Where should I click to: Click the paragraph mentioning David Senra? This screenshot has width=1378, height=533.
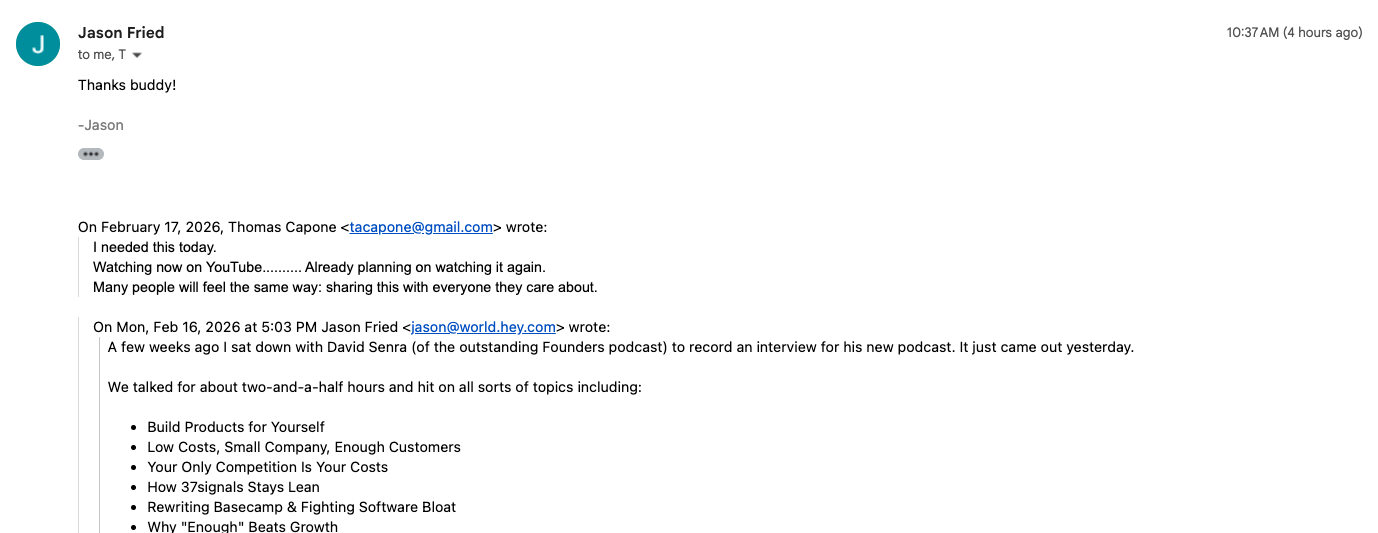point(620,347)
